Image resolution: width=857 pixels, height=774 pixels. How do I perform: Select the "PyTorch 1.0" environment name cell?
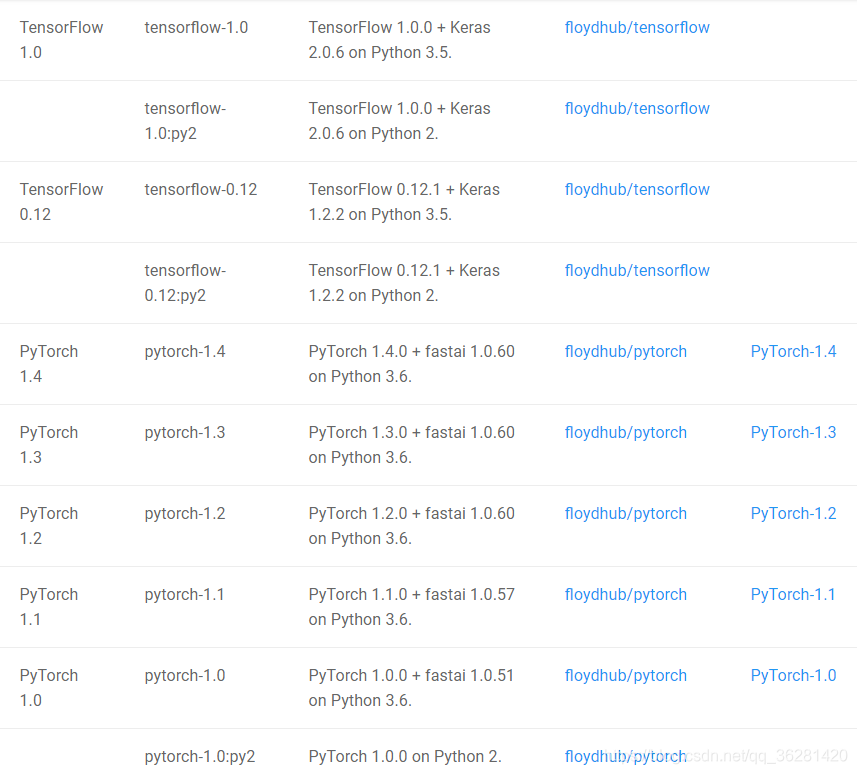[49, 687]
